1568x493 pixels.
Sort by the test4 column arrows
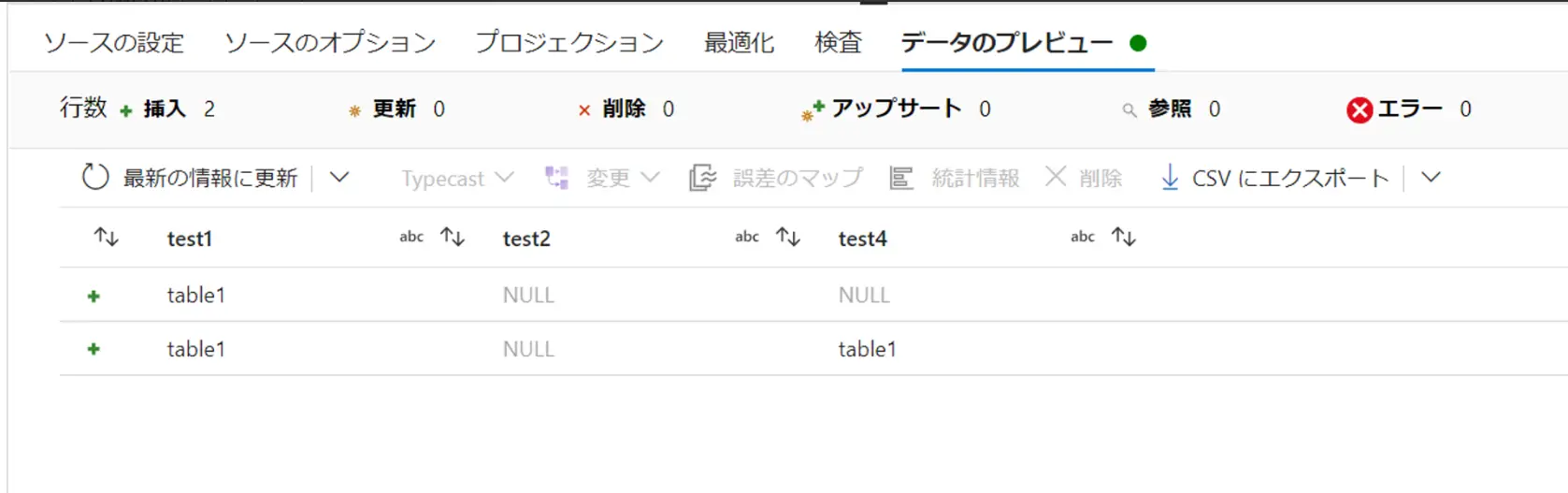(x=1124, y=238)
